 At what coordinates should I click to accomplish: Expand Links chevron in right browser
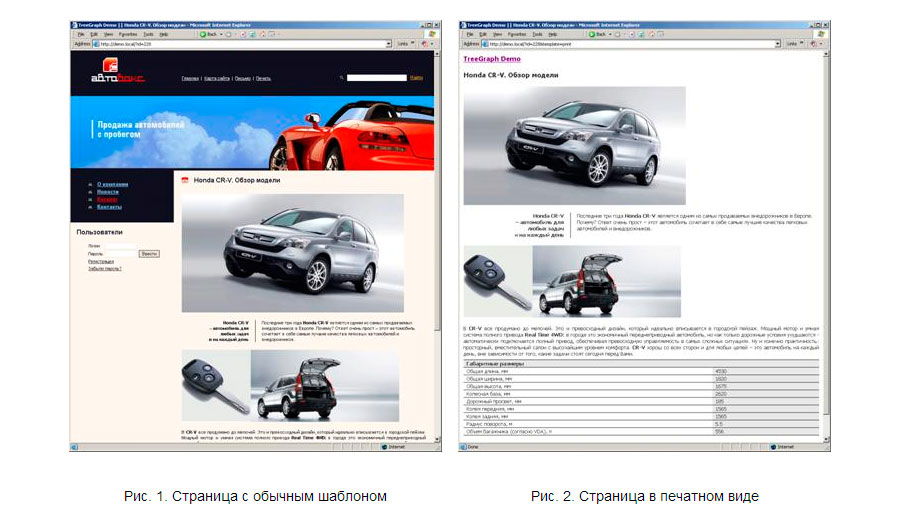(801, 43)
